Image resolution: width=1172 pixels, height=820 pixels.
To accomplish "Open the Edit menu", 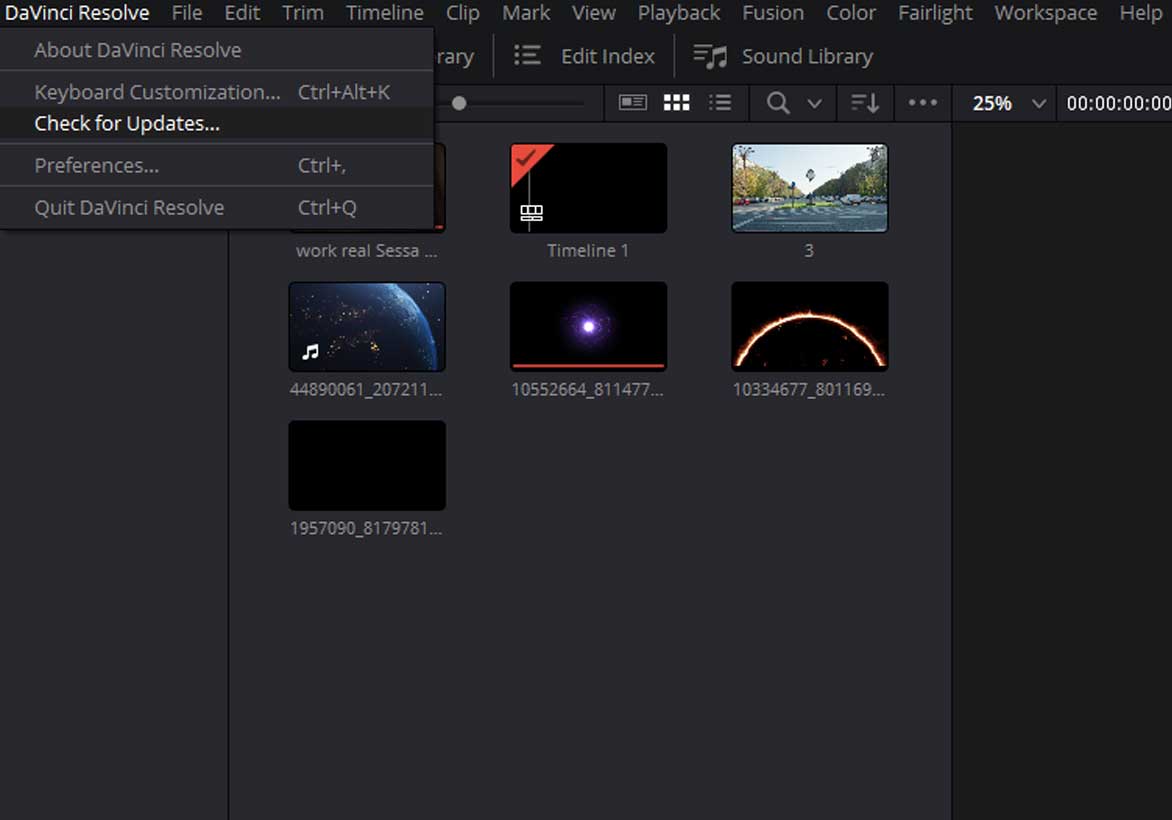I will pyautogui.click(x=242, y=13).
